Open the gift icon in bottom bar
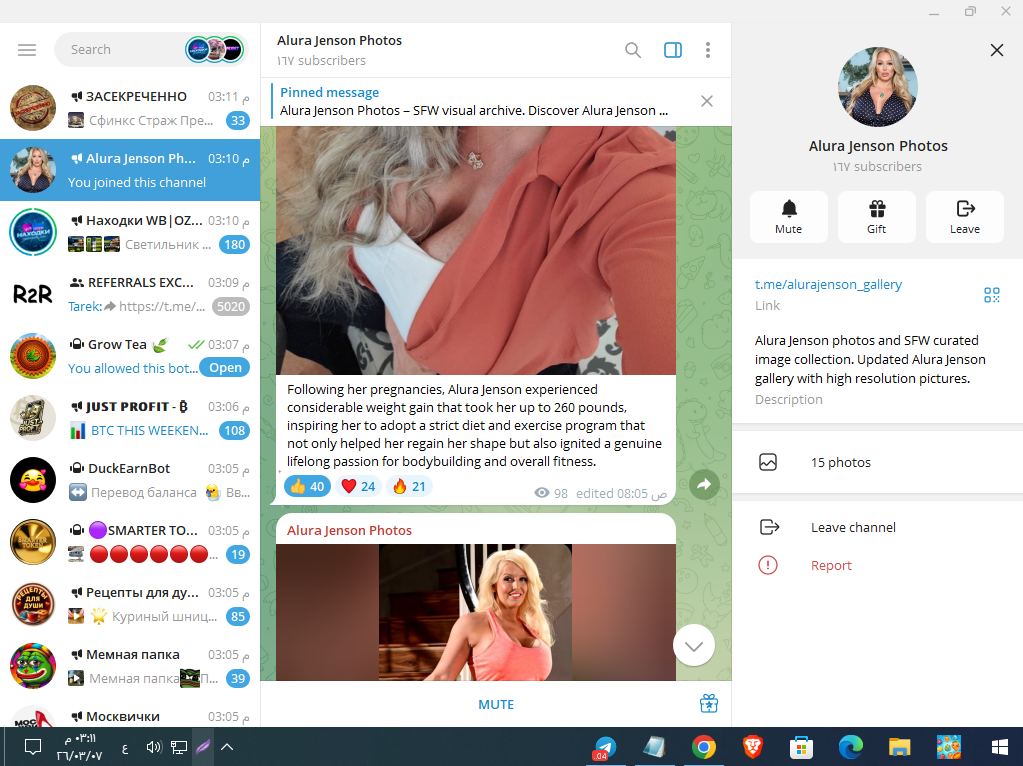Viewport: 1023px width, 766px height. (709, 704)
